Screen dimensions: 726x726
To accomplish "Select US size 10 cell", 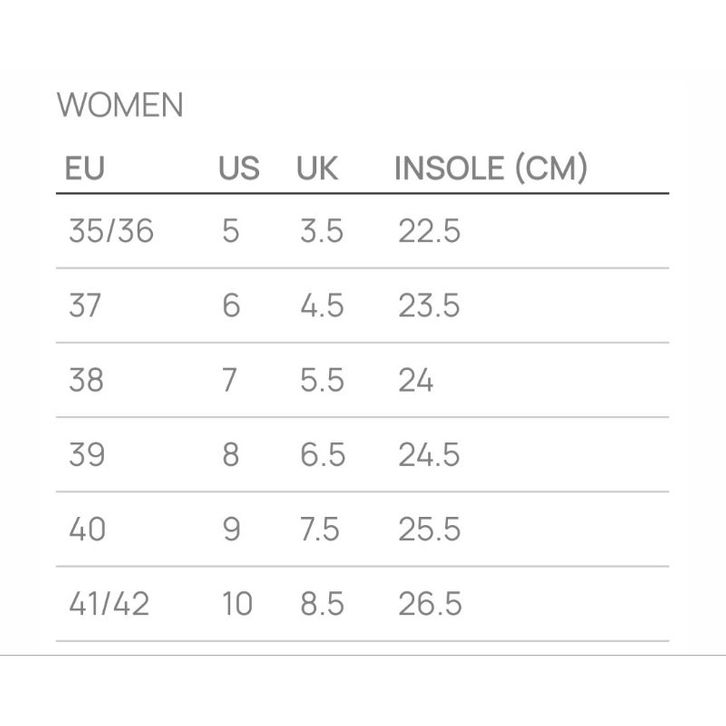I will pyautogui.click(x=237, y=604).
